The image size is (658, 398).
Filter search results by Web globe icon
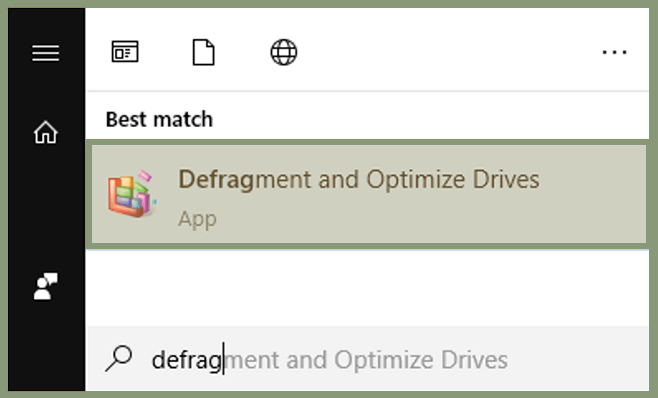pos(284,52)
